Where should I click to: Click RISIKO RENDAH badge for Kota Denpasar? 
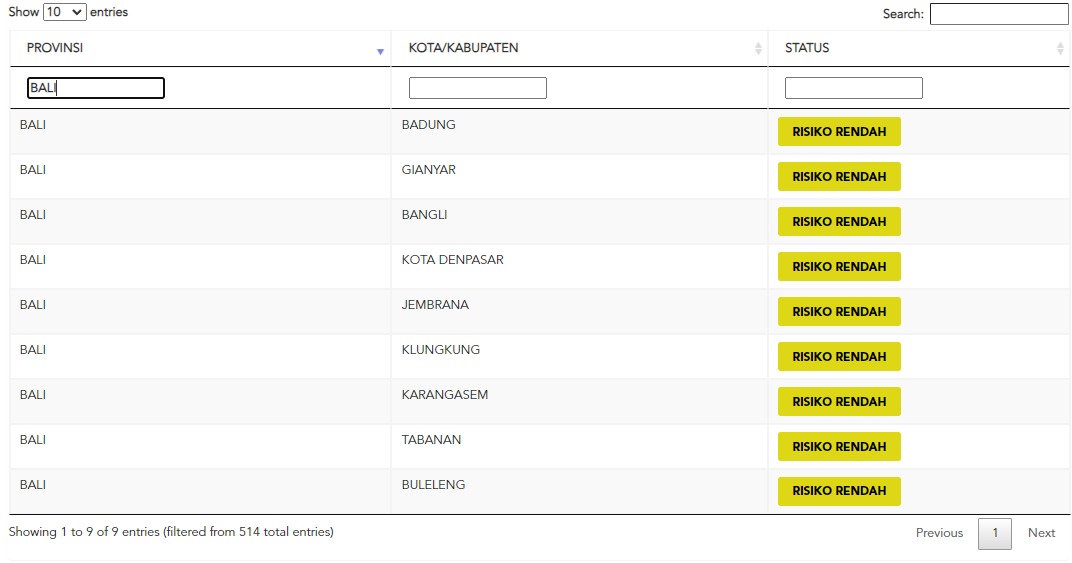[x=839, y=267]
